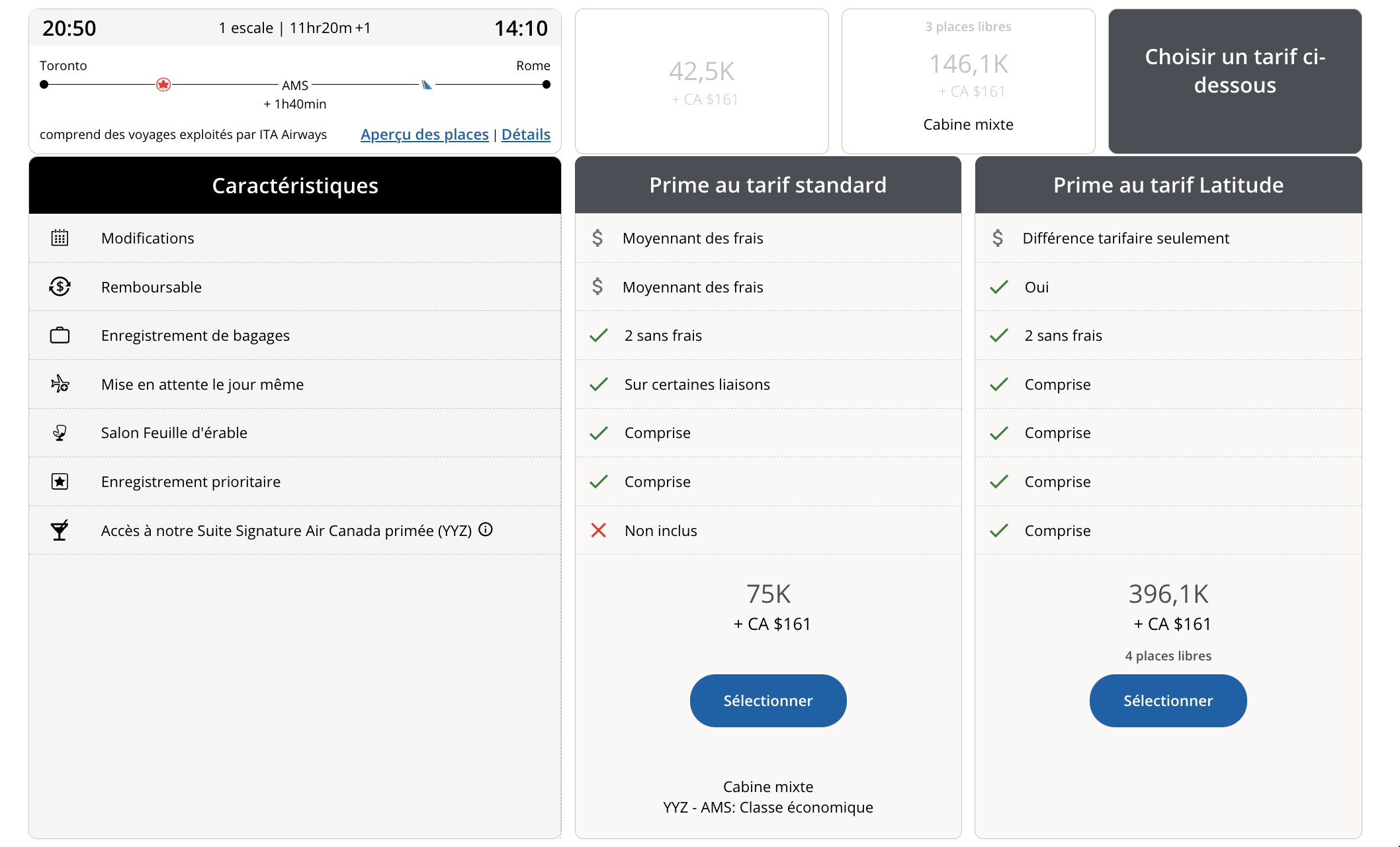This screenshot has width=1400, height=847.
Task: Click the 75K standard price
Action: (768, 594)
